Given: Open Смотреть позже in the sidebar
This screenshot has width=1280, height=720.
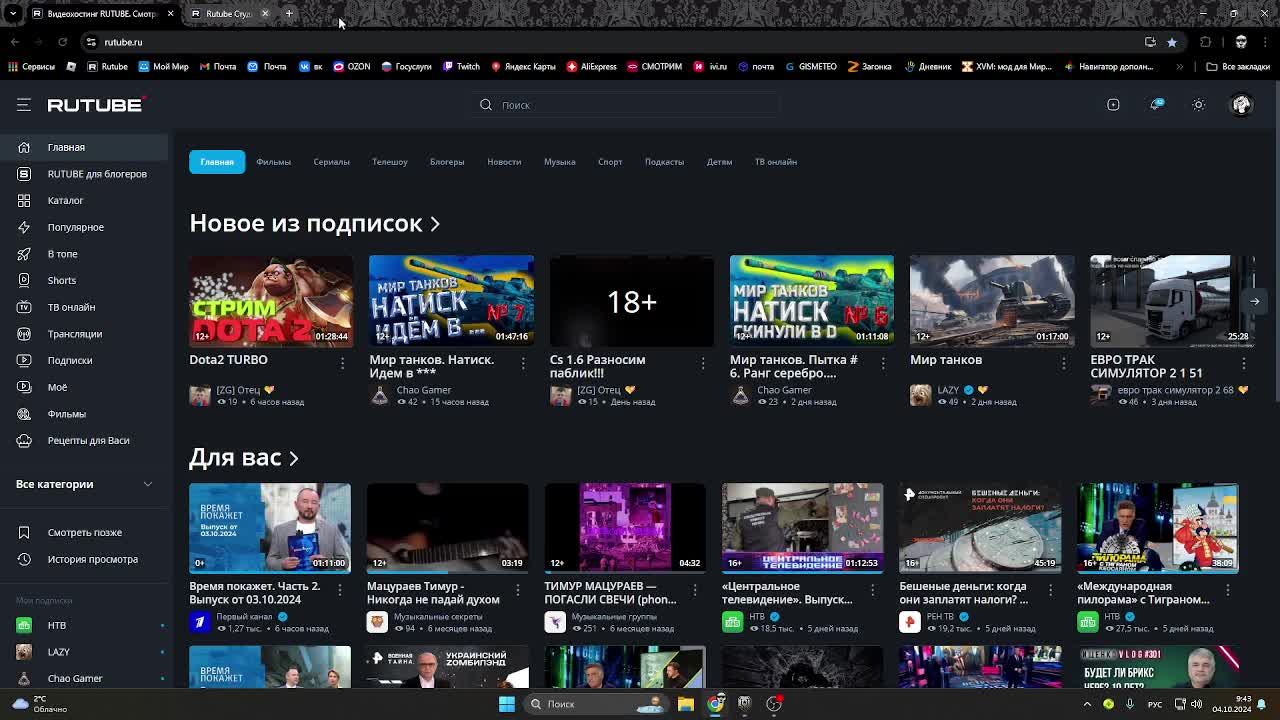Looking at the screenshot, I should 84,532.
